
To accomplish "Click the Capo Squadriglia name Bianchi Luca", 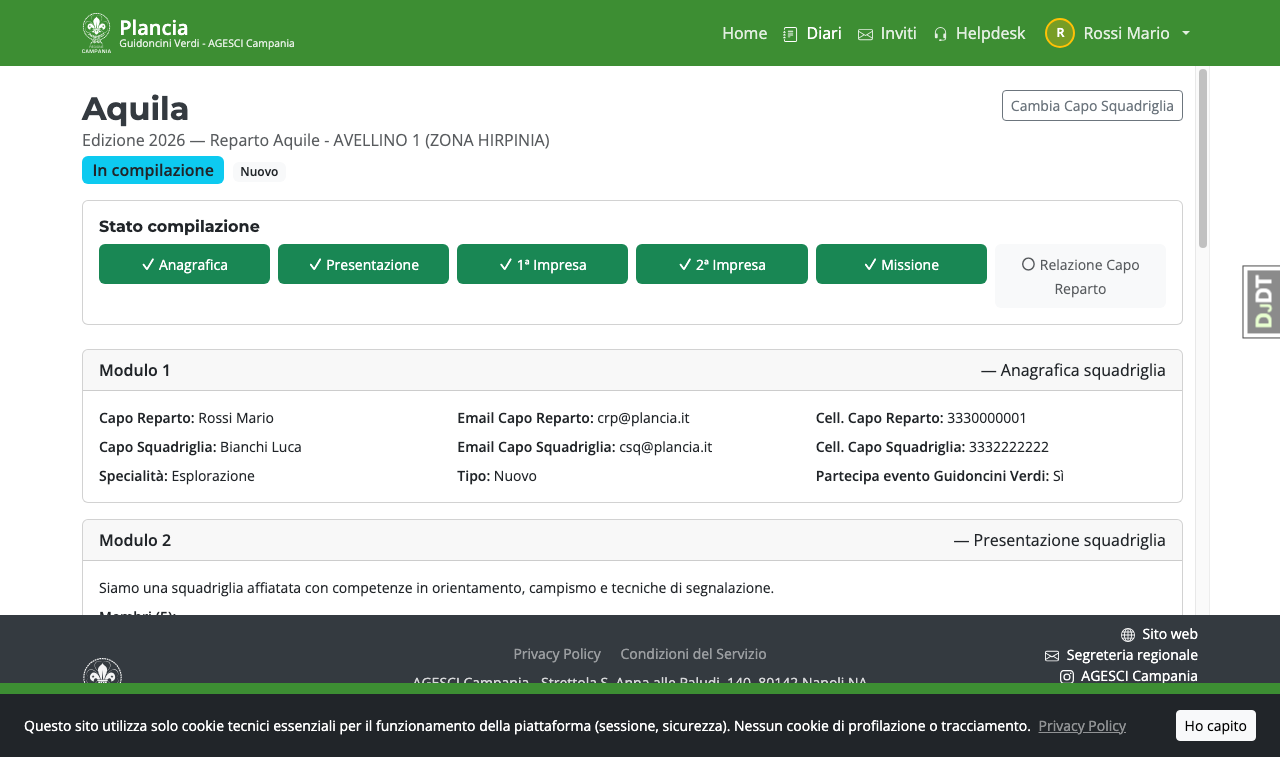I will click(x=261, y=447).
